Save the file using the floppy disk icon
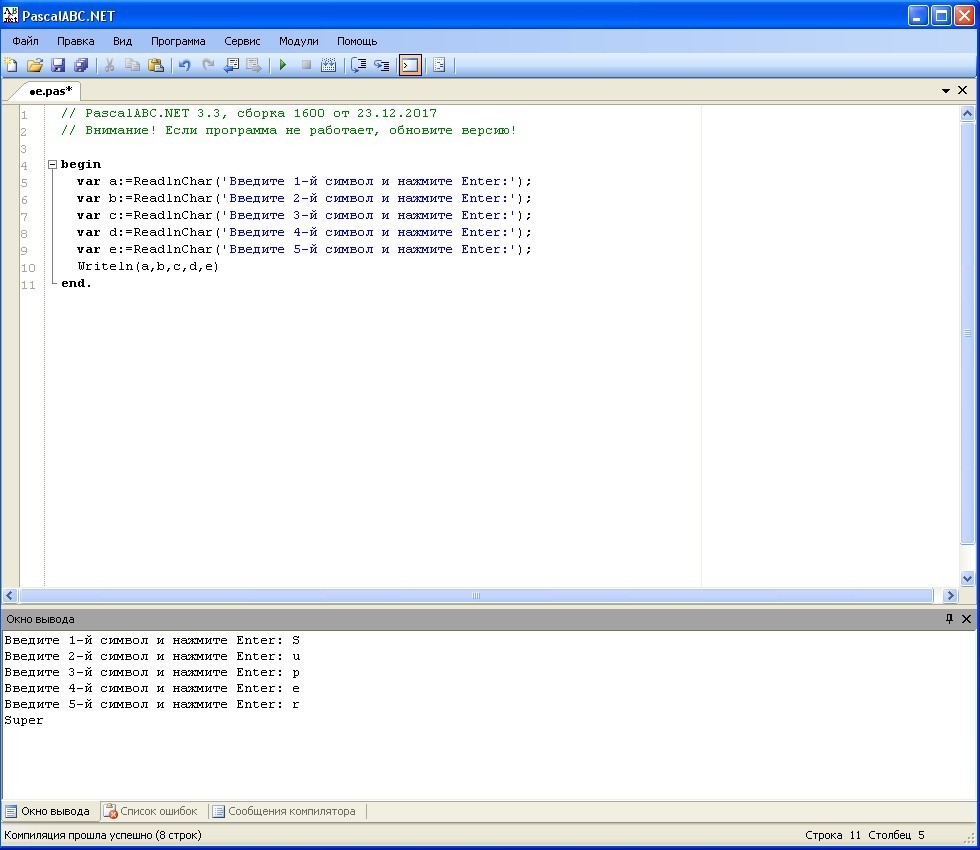The image size is (980, 850). pyautogui.click(x=58, y=65)
